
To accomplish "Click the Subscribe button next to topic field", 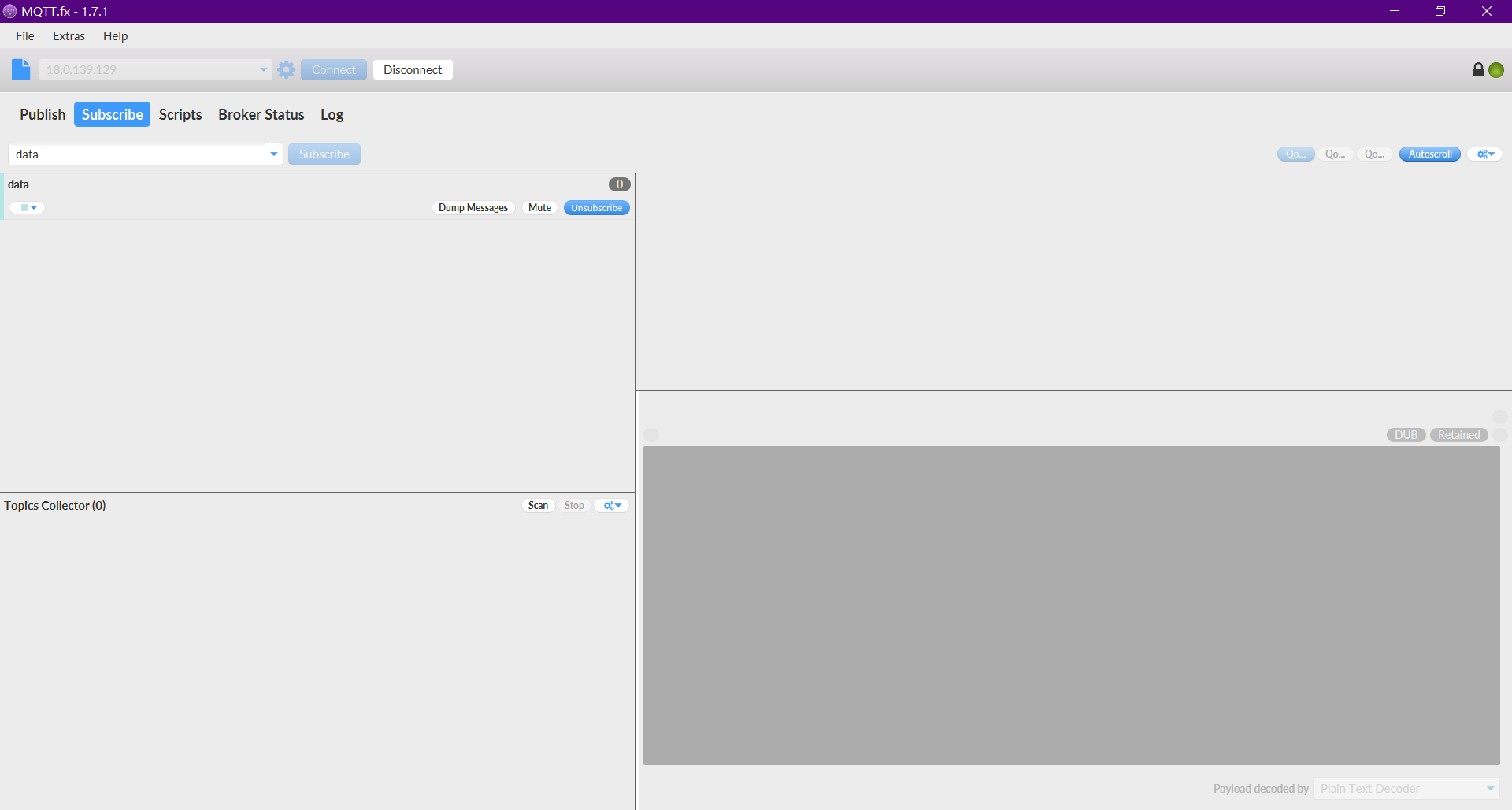I will click(324, 154).
